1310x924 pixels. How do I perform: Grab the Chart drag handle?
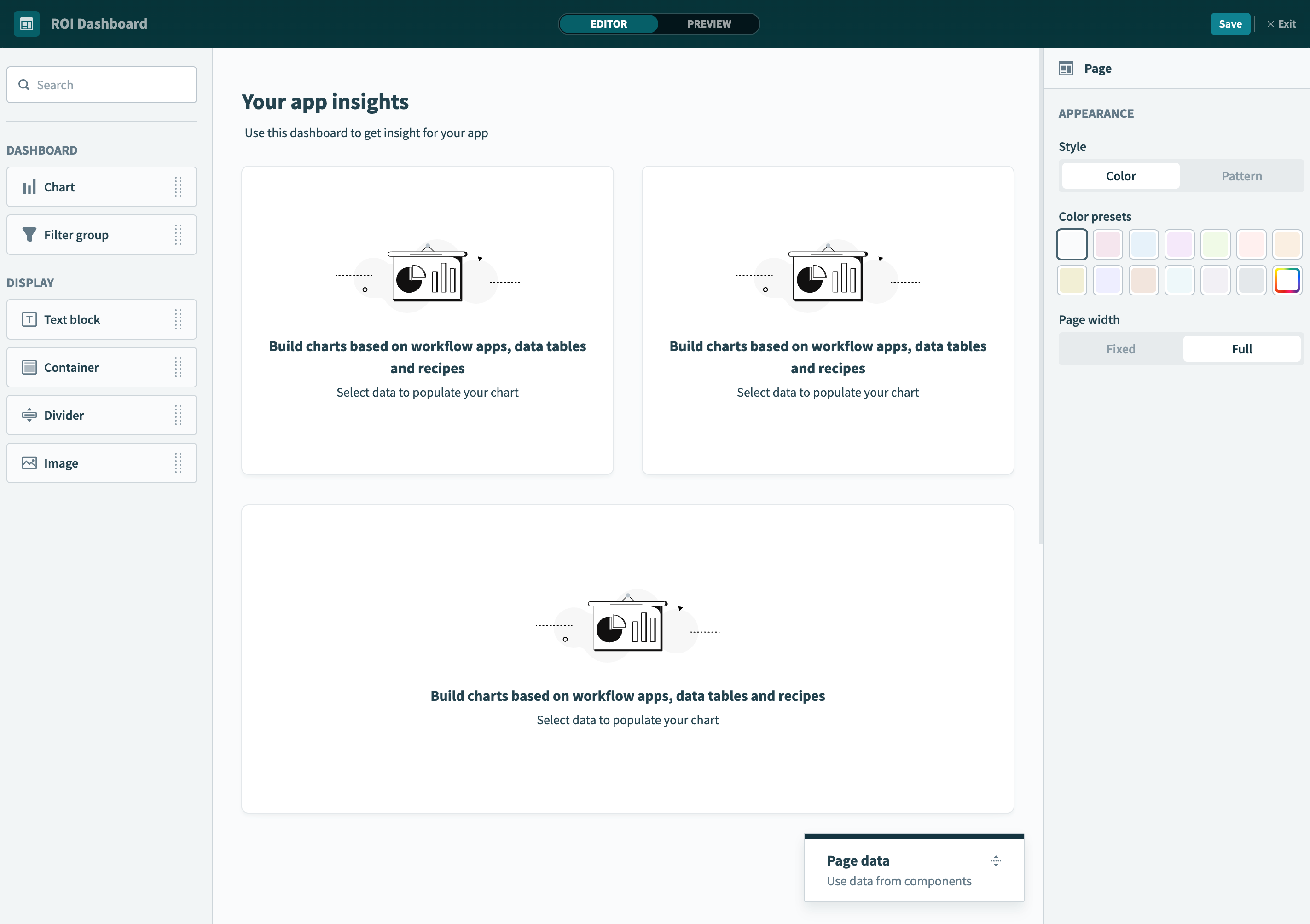[x=179, y=186]
